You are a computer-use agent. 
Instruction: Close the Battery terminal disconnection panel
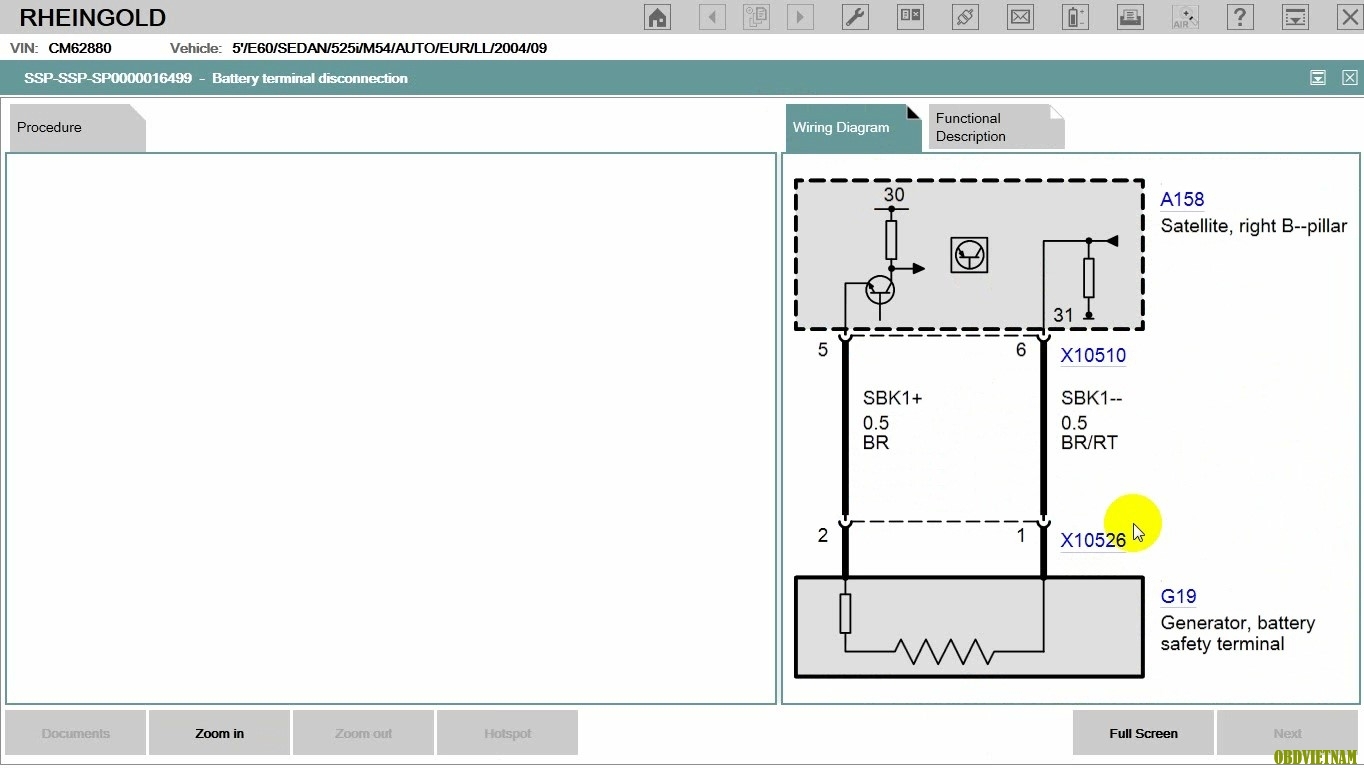point(1350,78)
